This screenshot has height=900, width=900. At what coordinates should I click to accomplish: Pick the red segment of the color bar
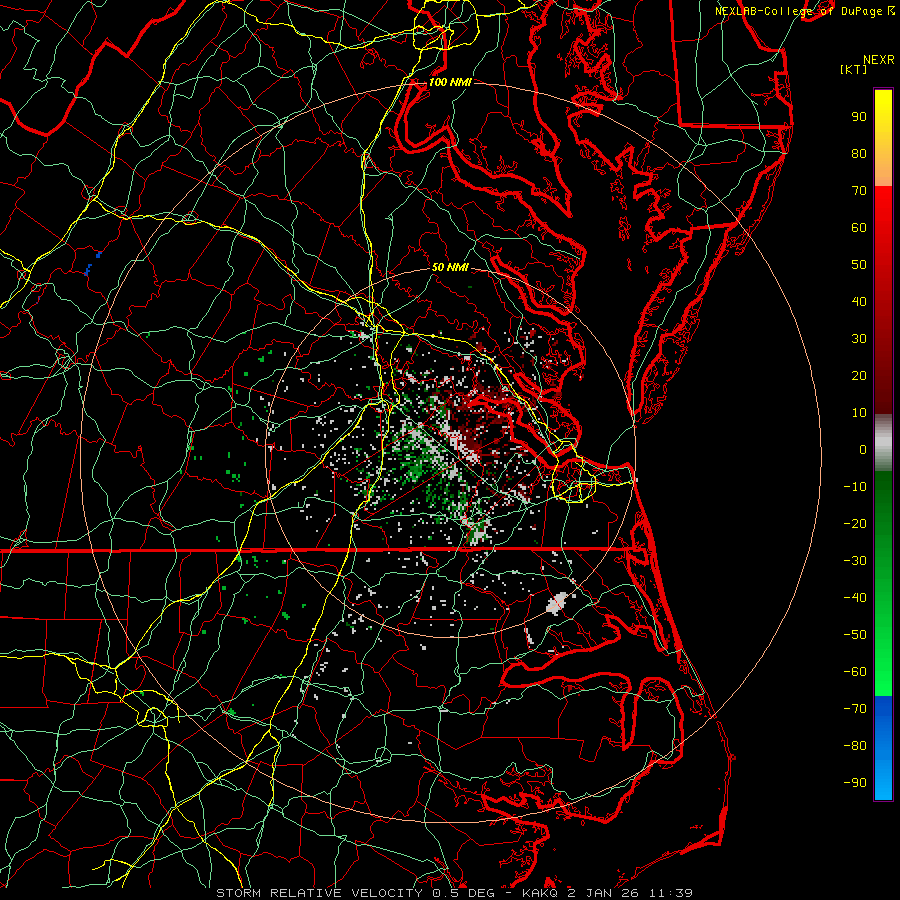[883, 300]
